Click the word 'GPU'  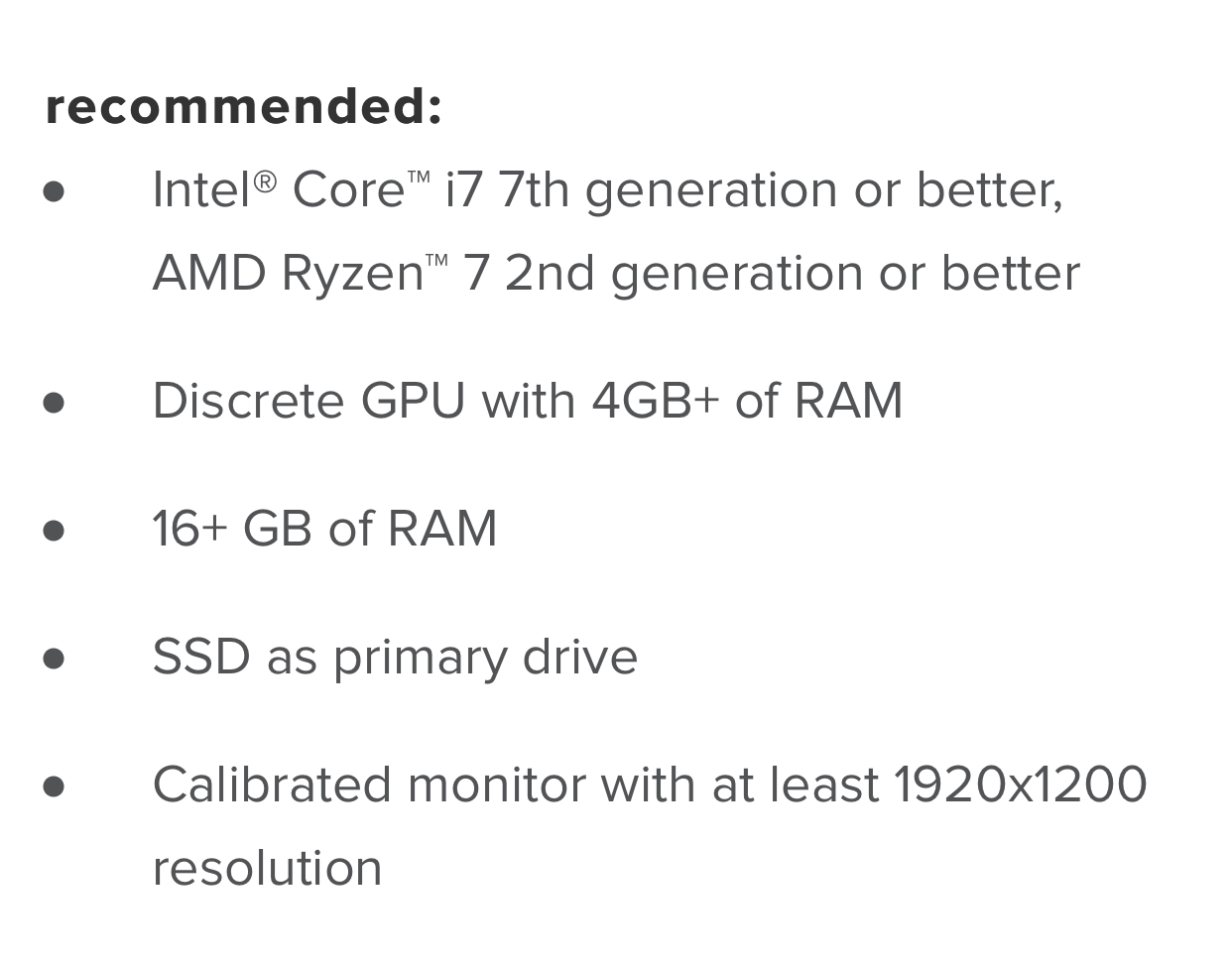click(413, 402)
